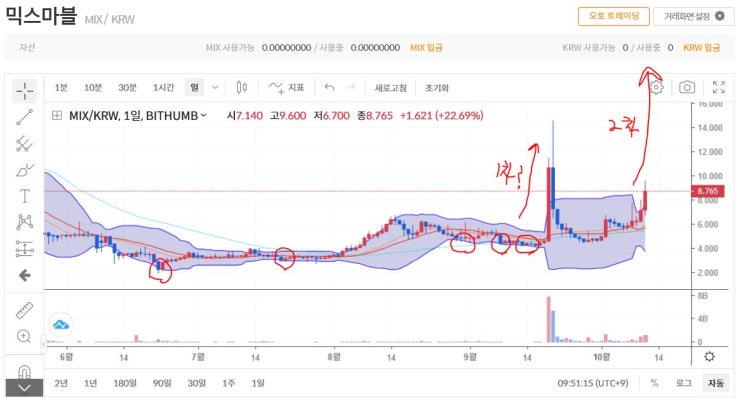Select the 1분 interval
Viewport: 743px width, 408px height.
(61, 88)
